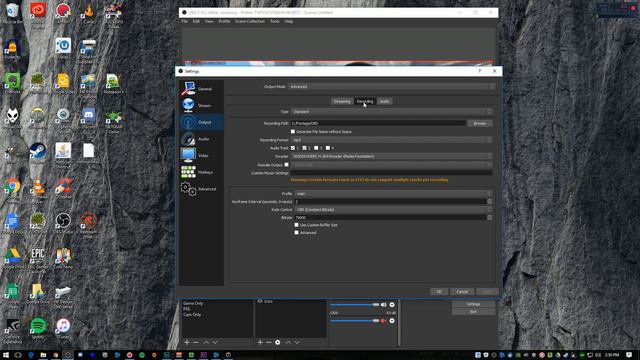Viewport: 640px width, 360px height.
Task: Open source properties gear icon
Action: pos(278,342)
